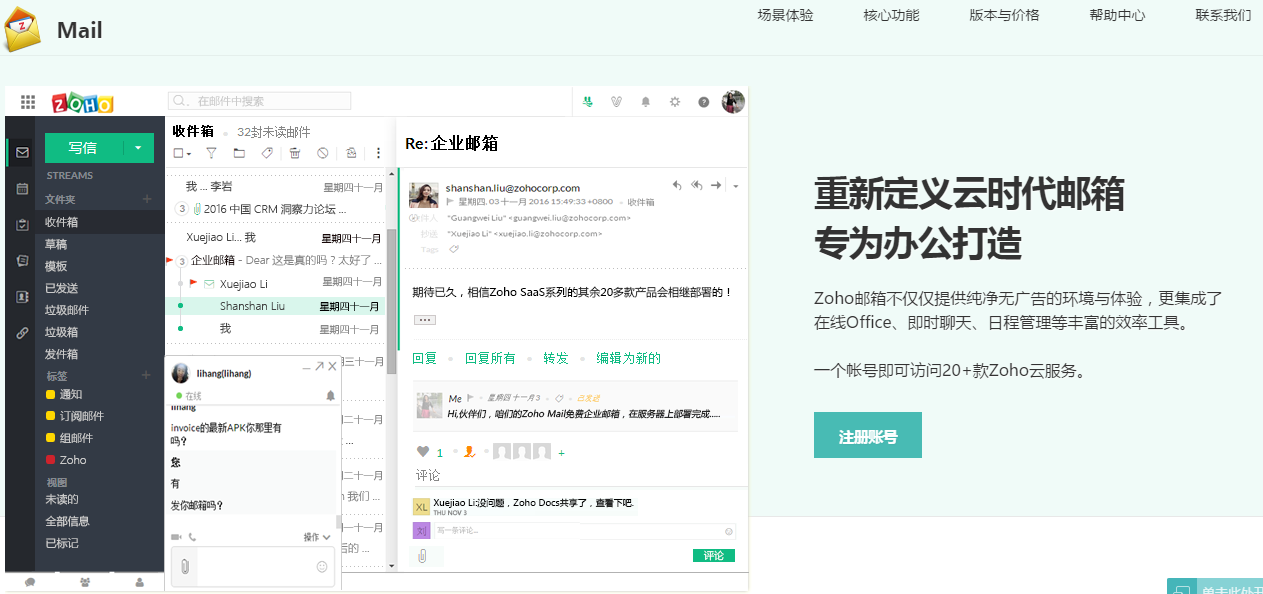Tick the select-all checkbox in the inbox toolbar
The width and height of the screenshot is (1263, 594).
pos(178,153)
